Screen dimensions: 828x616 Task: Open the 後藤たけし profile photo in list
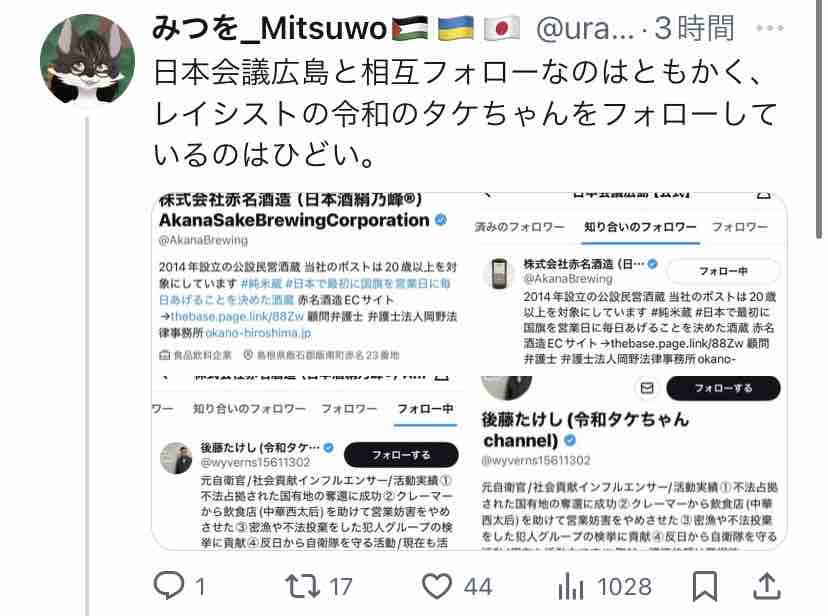coord(176,458)
